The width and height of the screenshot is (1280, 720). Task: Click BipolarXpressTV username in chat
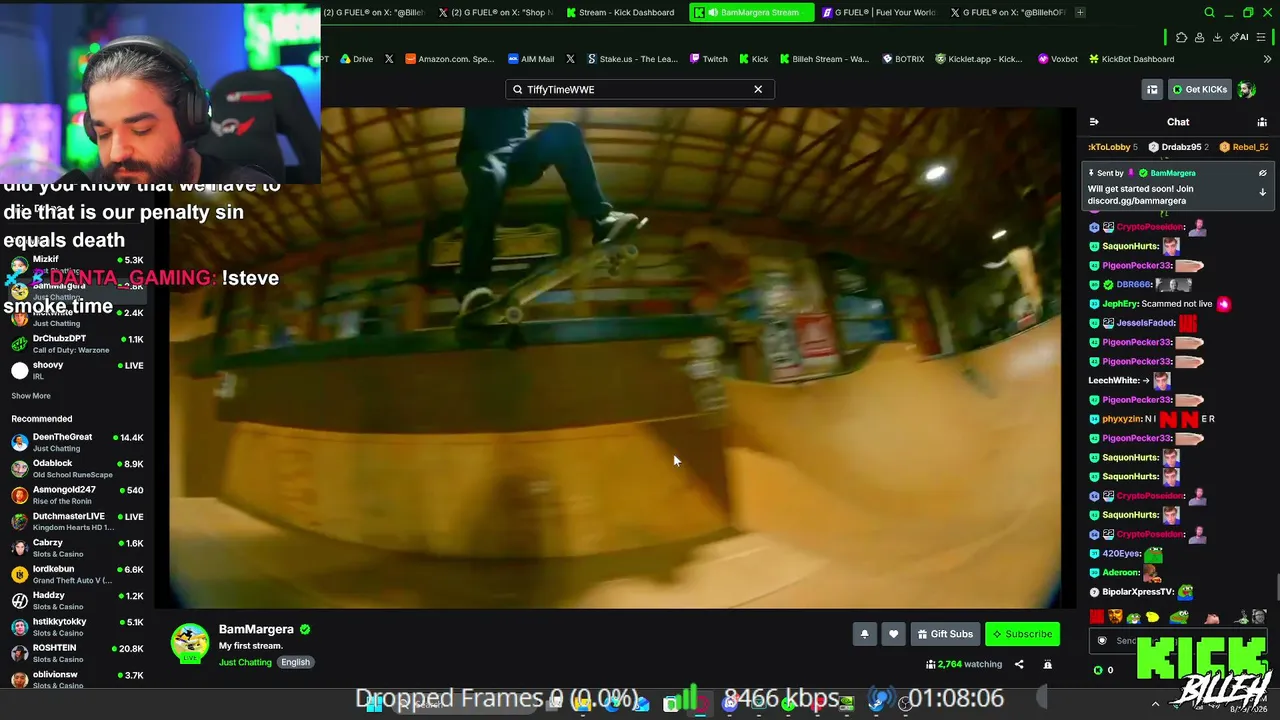(1138, 592)
